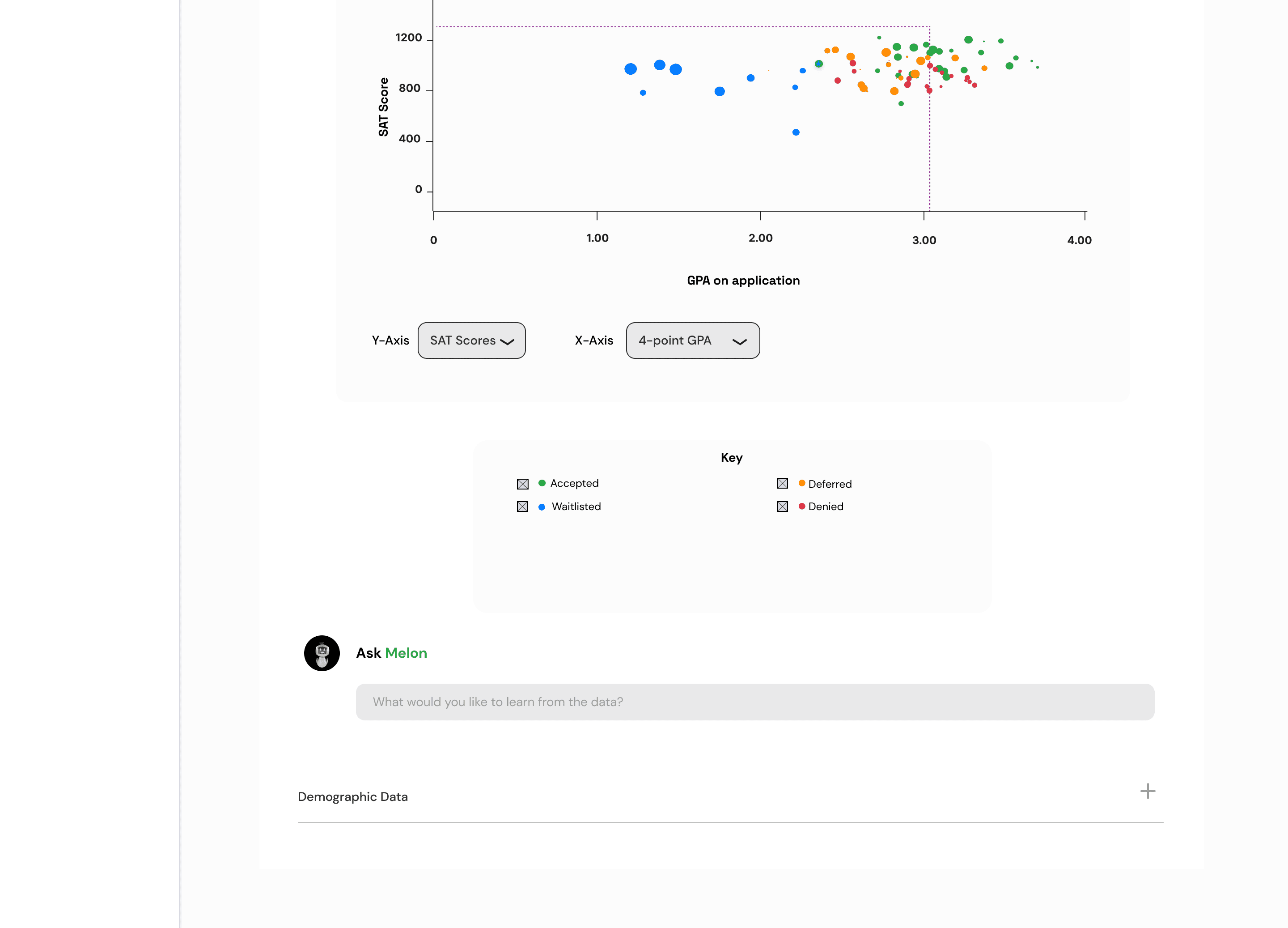Click the Waitlisted legend label
Viewport: 1288px width, 928px height.
[576, 507]
